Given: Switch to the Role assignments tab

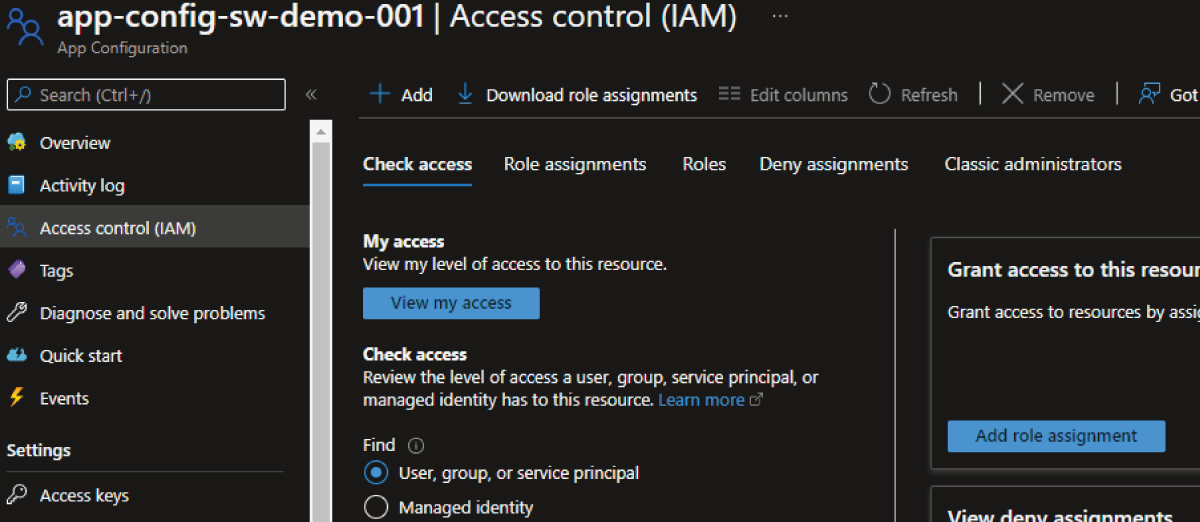Looking at the screenshot, I should tap(575, 164).
